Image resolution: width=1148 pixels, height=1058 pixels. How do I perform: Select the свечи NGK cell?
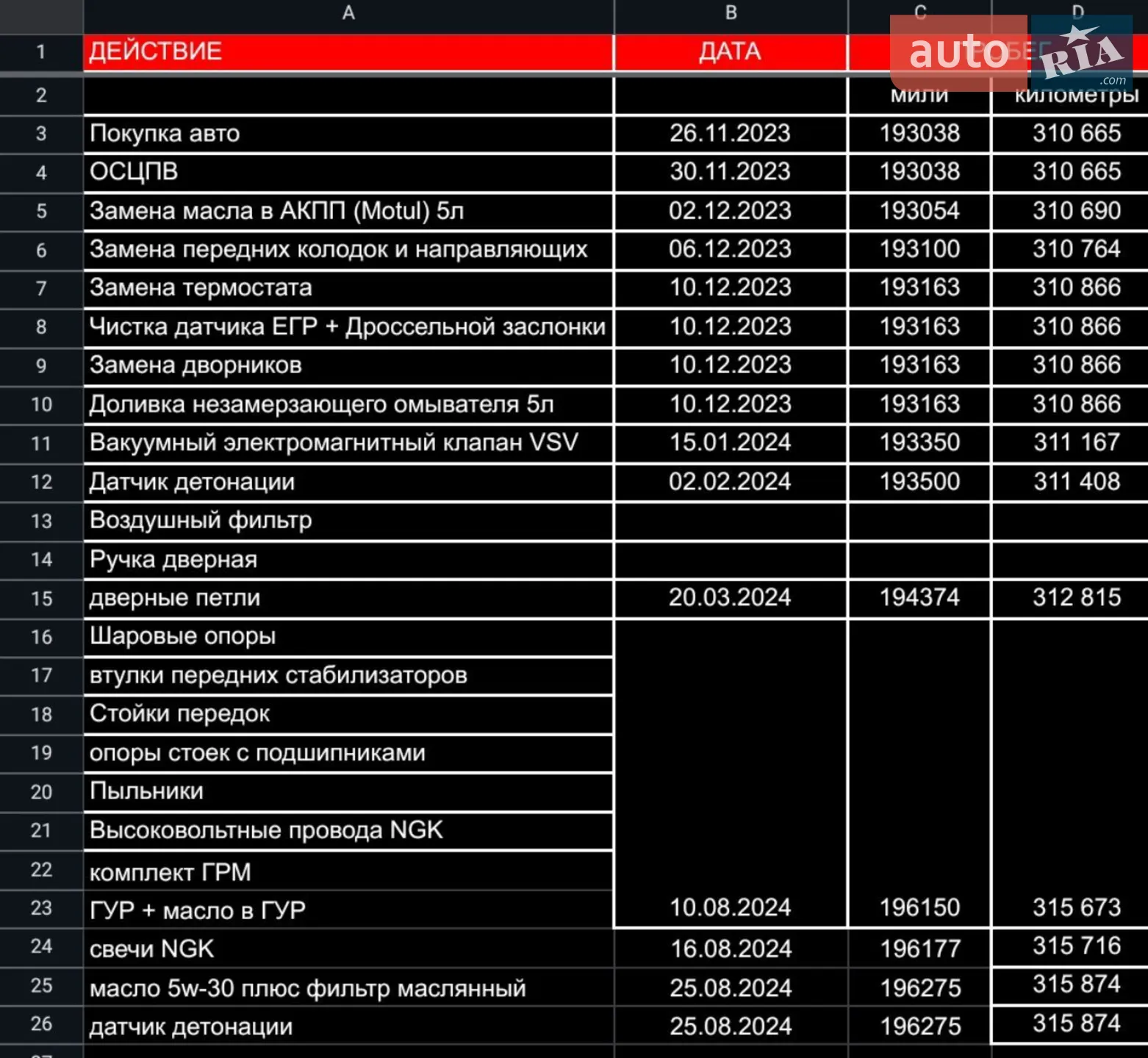click(x=348, y=949)
